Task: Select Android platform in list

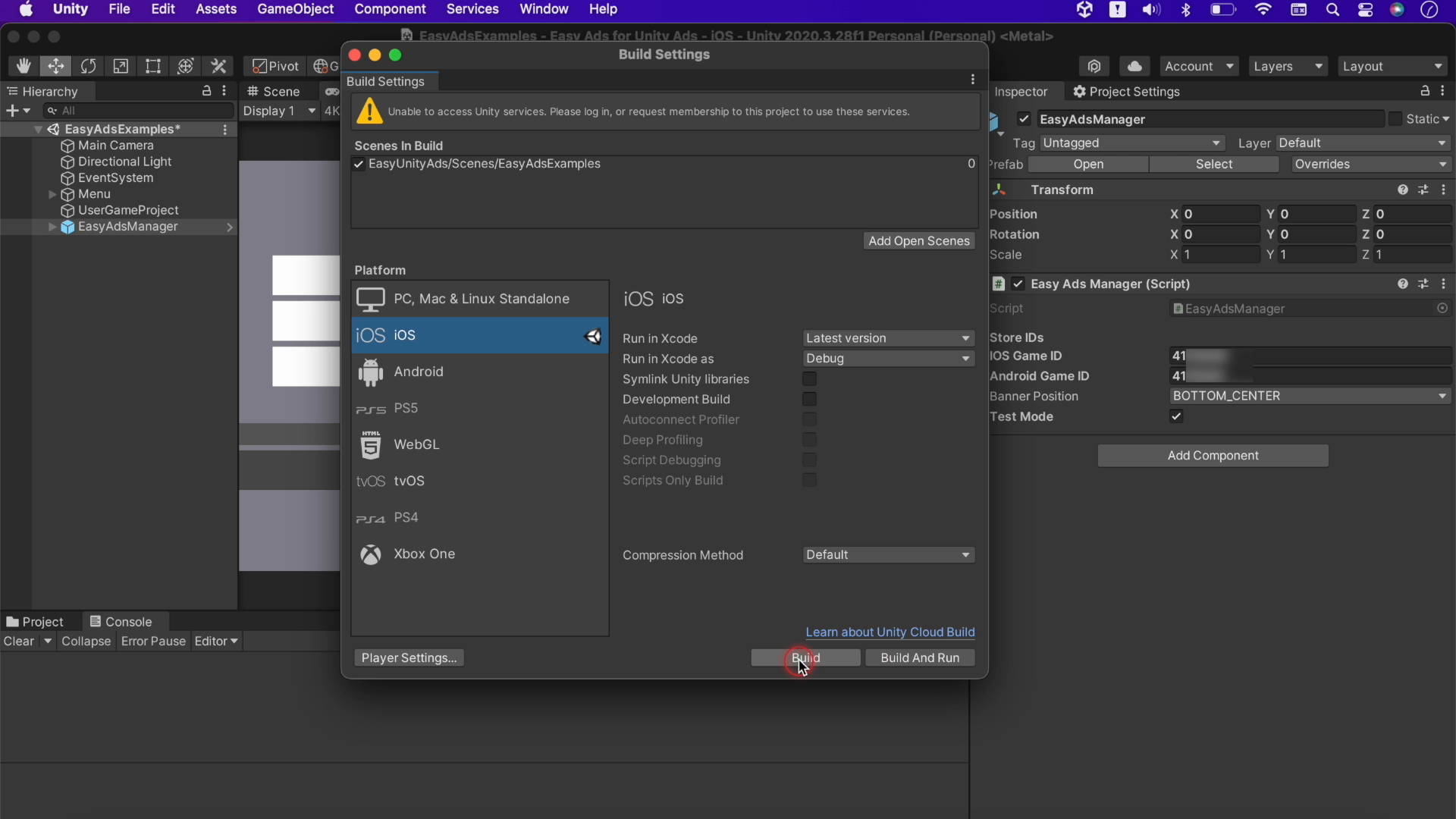Action: (x=480, y=372)
